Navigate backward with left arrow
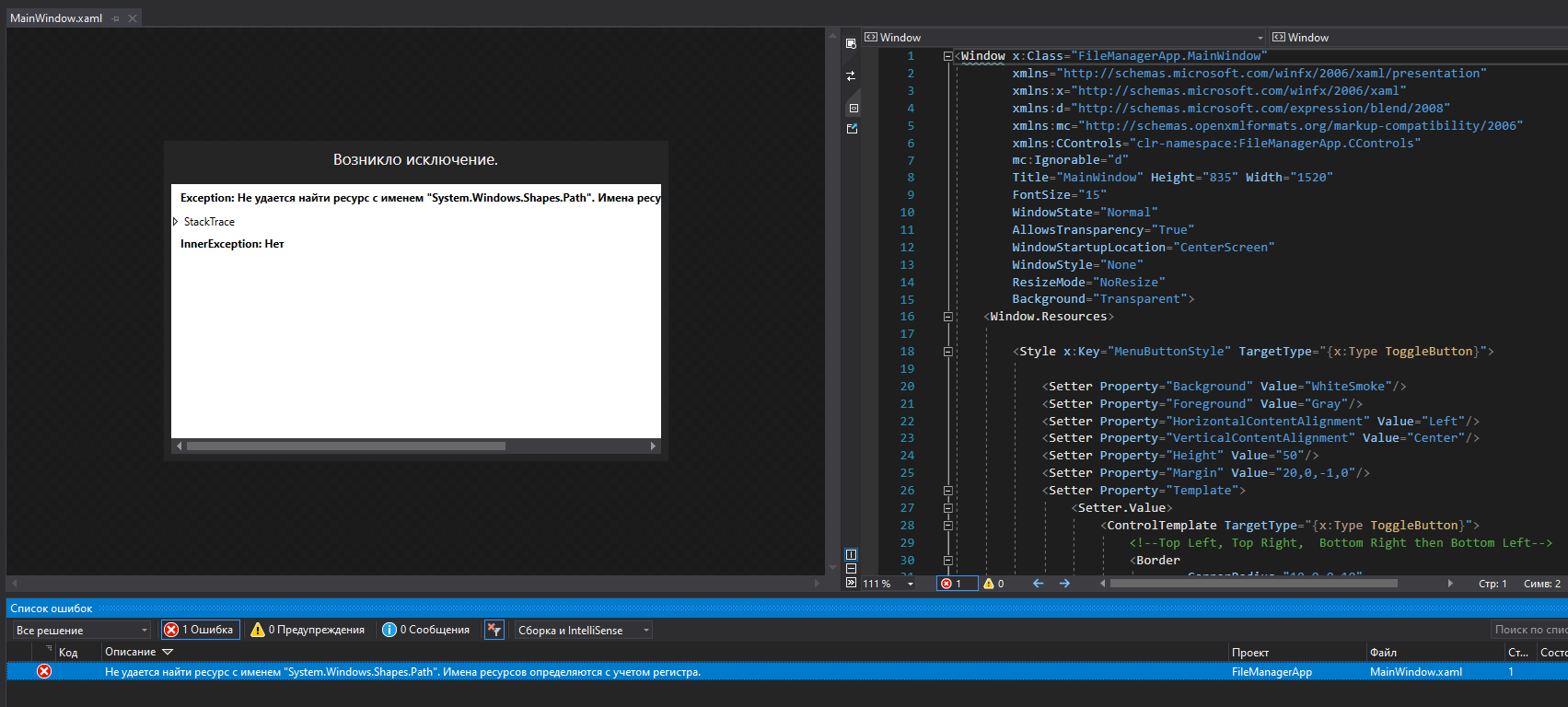 tap(1038, 584)
